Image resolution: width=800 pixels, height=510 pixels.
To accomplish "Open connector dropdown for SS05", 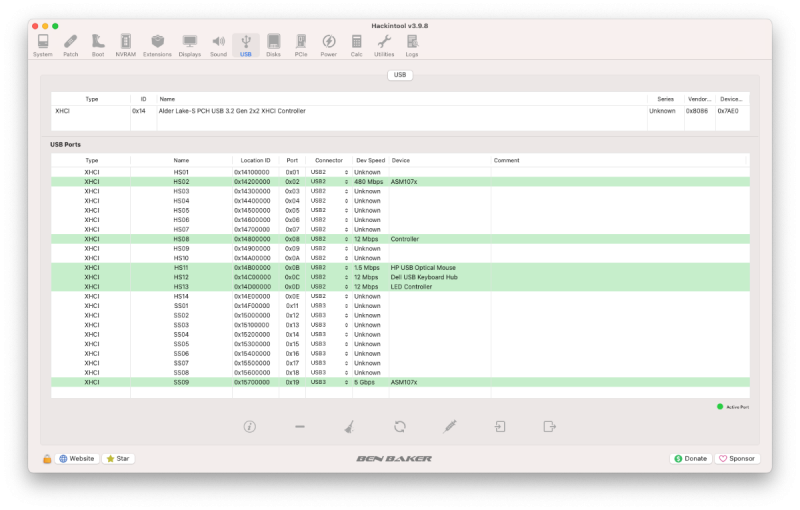I will (329, 344).
